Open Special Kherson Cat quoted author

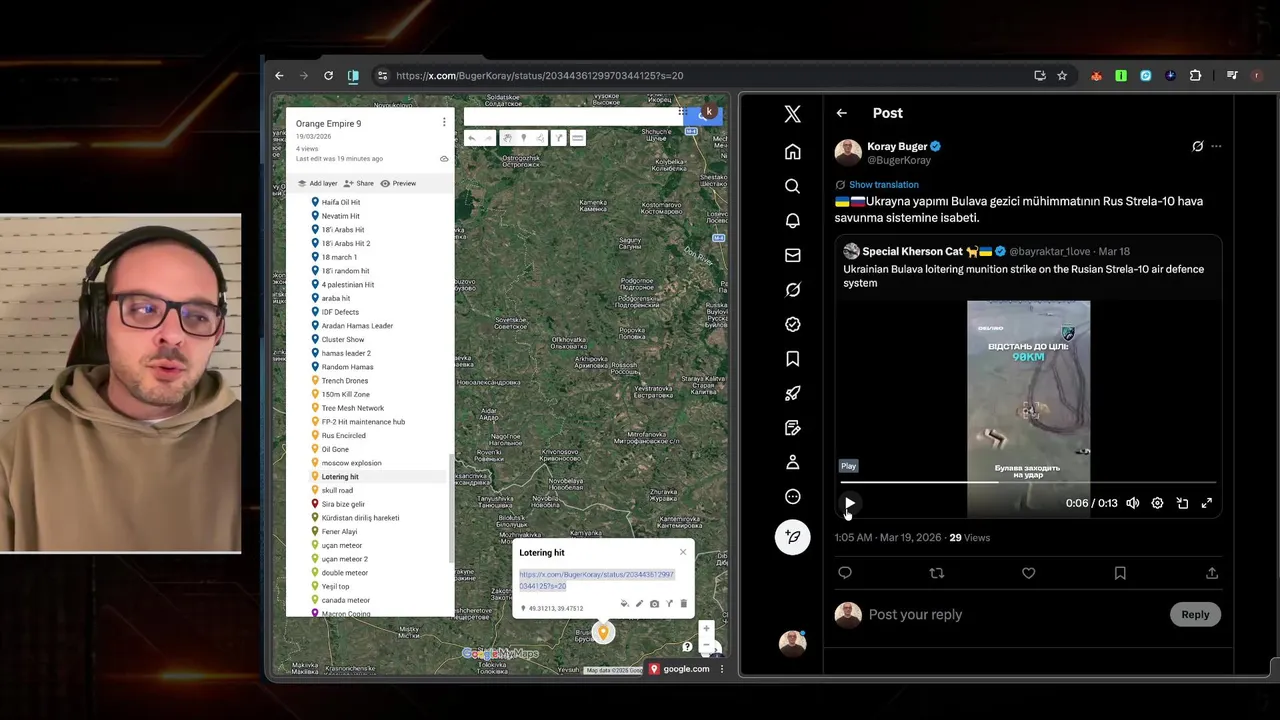[912, 251]
